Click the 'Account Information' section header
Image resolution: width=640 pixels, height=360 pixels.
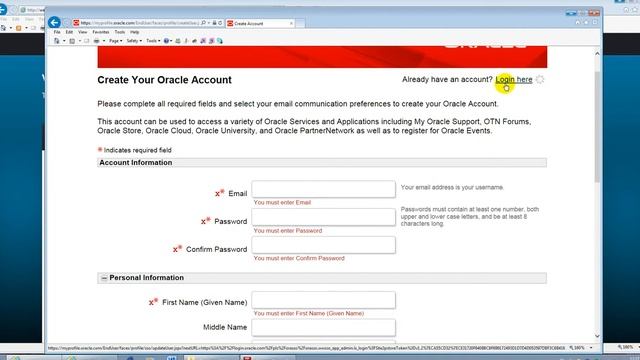click(322, 163)
